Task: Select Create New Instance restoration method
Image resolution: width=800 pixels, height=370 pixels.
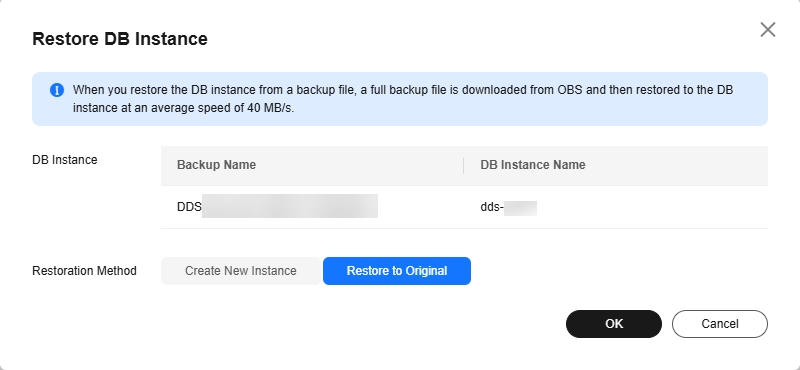Action: click(240, 270)
